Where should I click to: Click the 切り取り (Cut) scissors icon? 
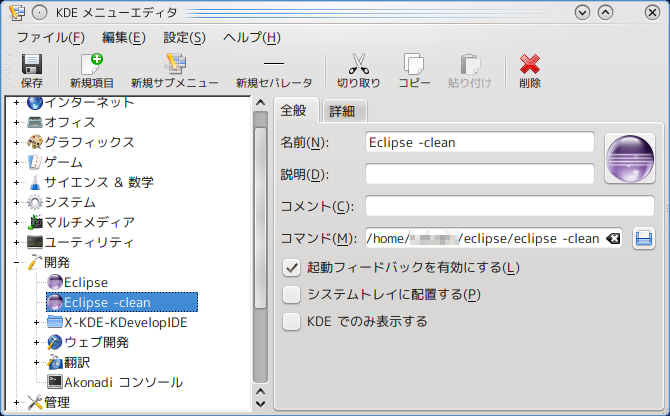(x=359, y=64)
